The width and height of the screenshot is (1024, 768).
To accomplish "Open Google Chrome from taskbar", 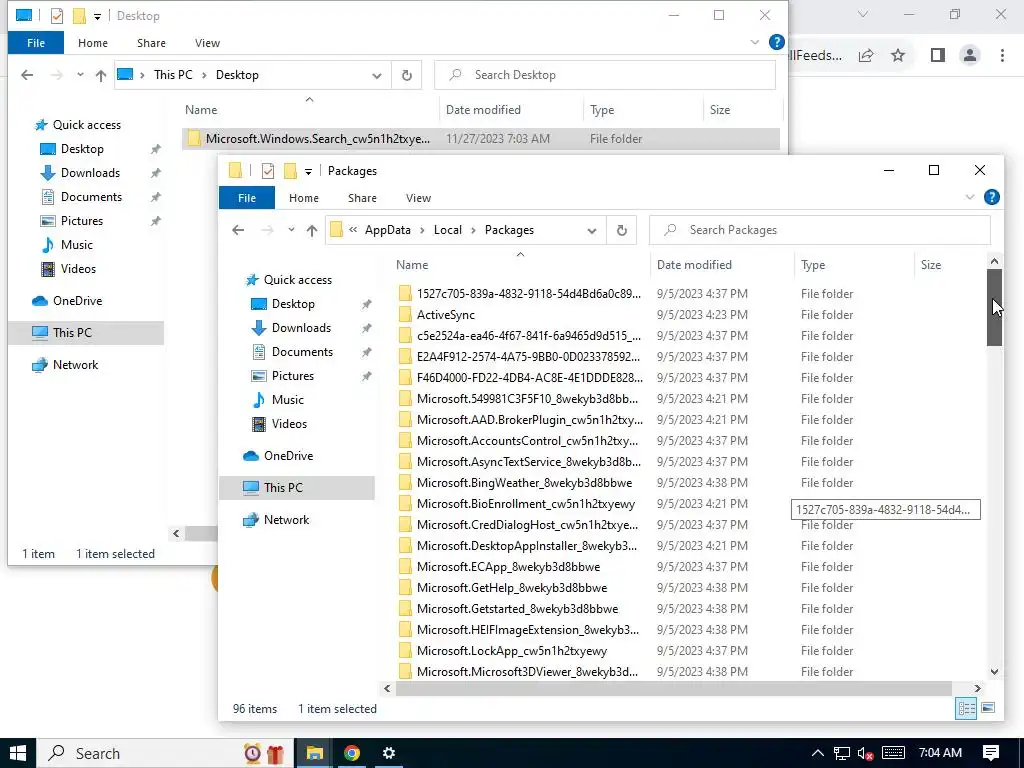I will click(x=352, y=753).
